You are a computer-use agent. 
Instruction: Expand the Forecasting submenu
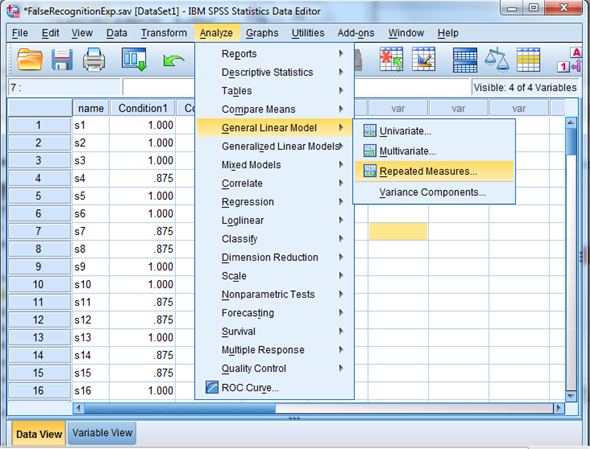275,313
